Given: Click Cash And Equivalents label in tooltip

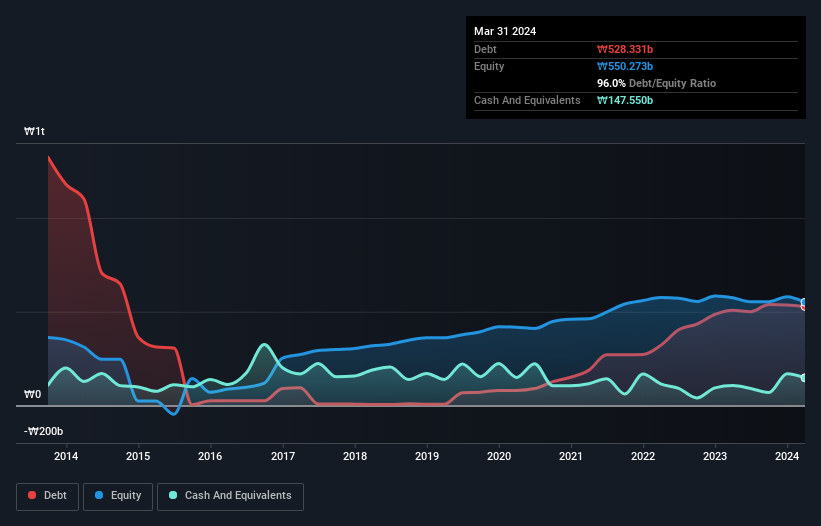Looking at the screenshot, I should coord(527,100).
